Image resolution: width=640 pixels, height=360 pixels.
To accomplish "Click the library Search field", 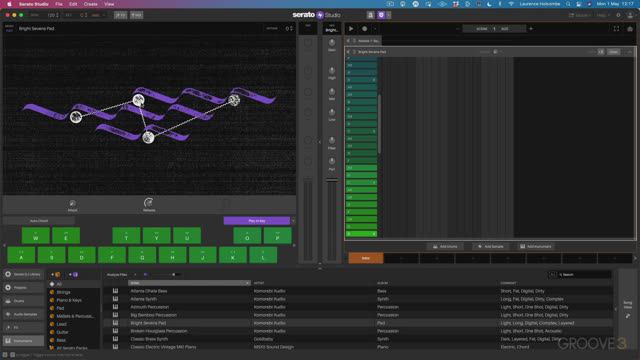I will (x=584, y=275).
